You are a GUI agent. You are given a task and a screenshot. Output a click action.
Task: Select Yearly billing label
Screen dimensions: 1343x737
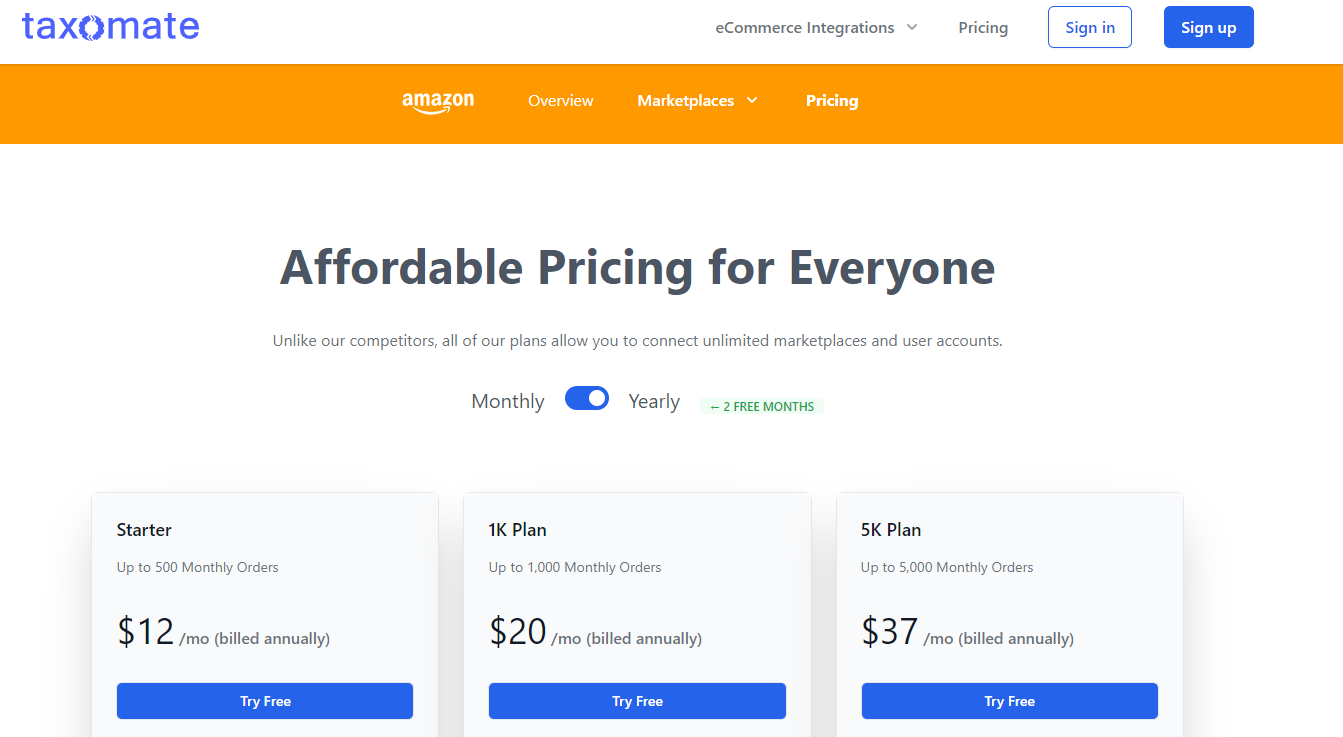654,401
